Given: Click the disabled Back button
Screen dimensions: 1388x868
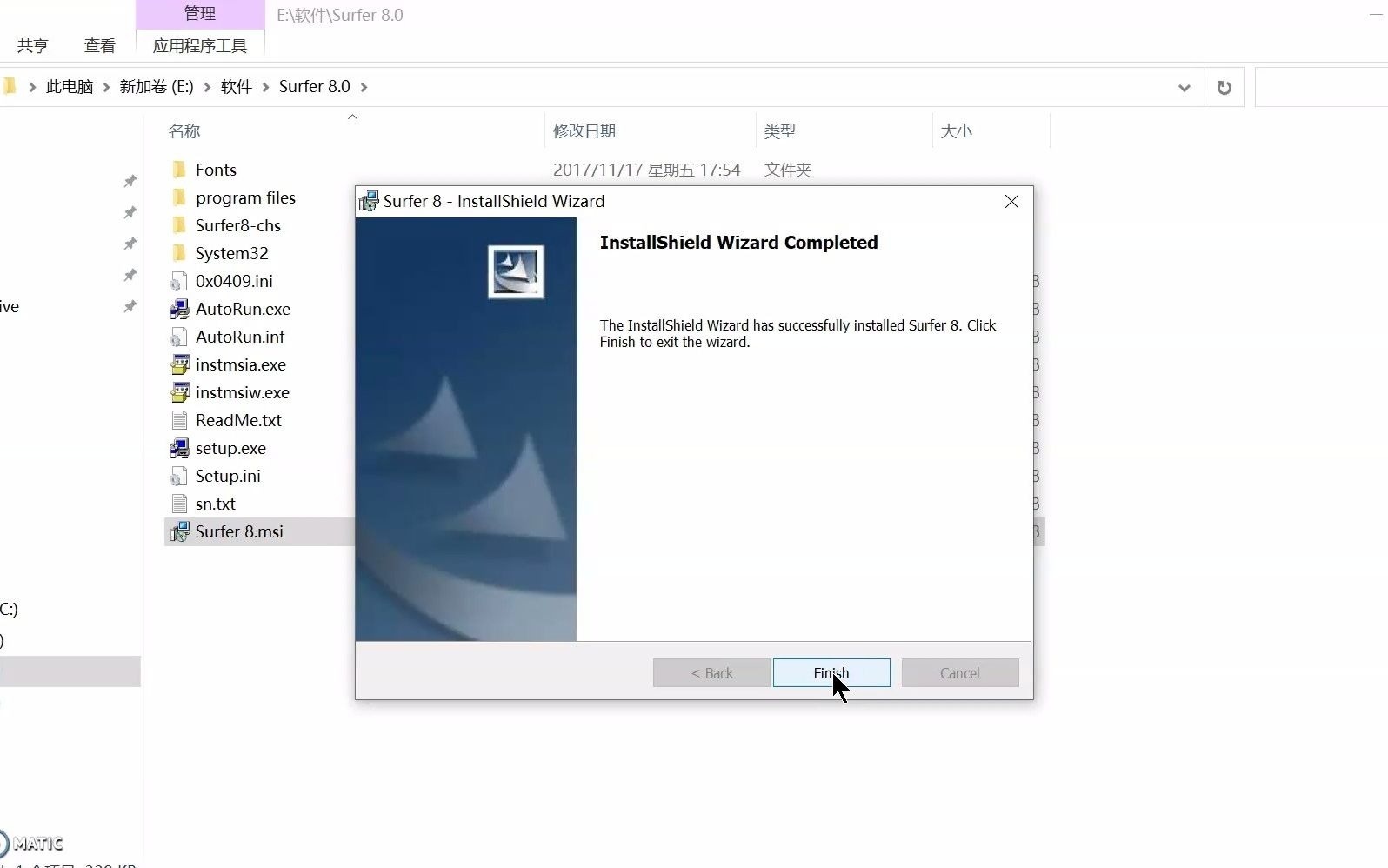Looking at the screenshot, I should pyautogui.click(x=711, y=672).
